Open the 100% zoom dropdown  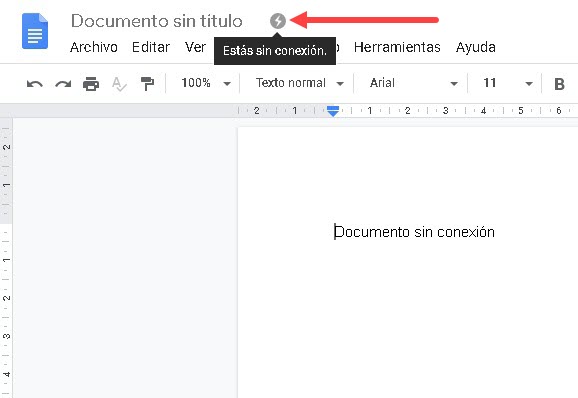[206, 83]
